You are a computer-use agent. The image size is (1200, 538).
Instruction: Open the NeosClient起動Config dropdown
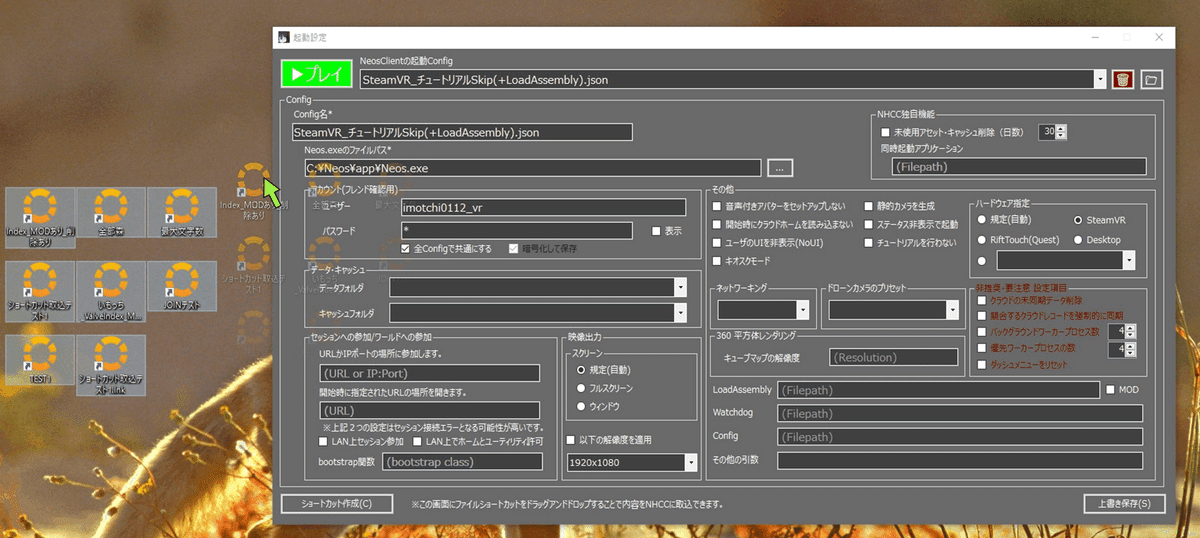coord(1100,79)
